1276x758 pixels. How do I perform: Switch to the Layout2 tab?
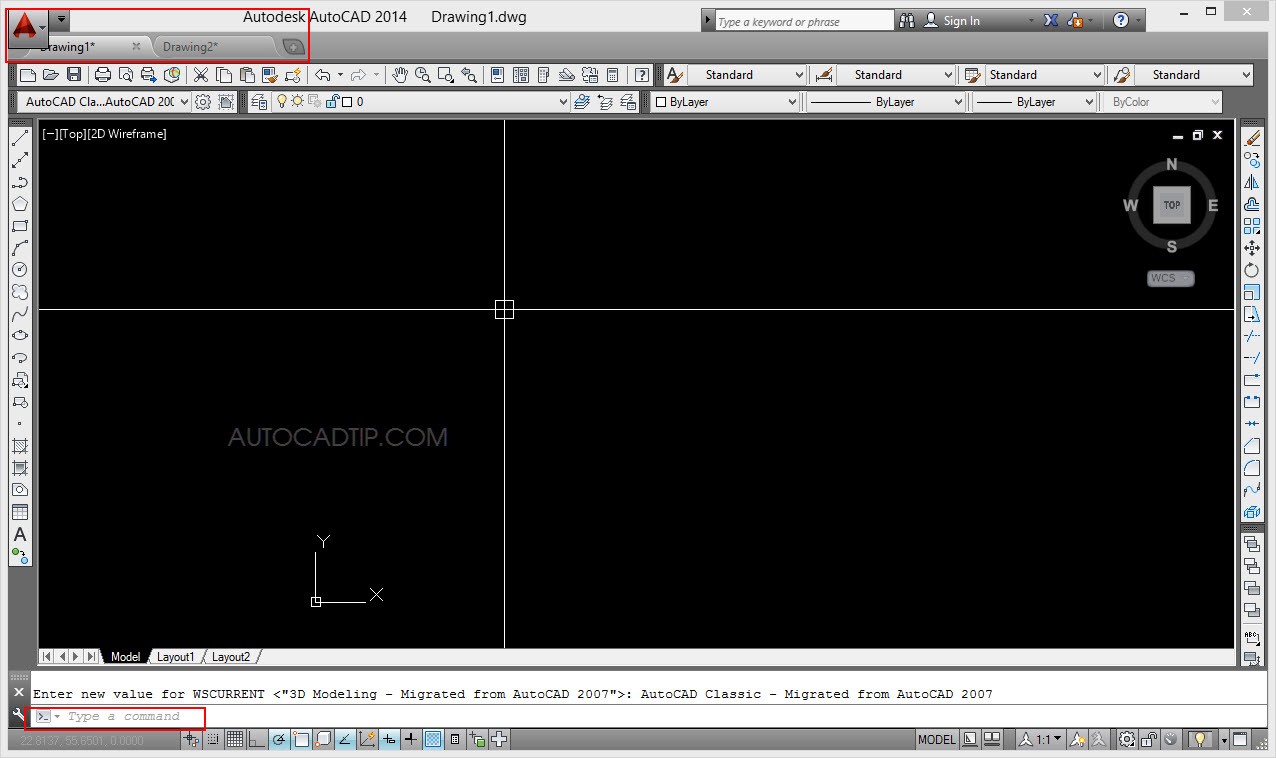[x=232, y=657]
